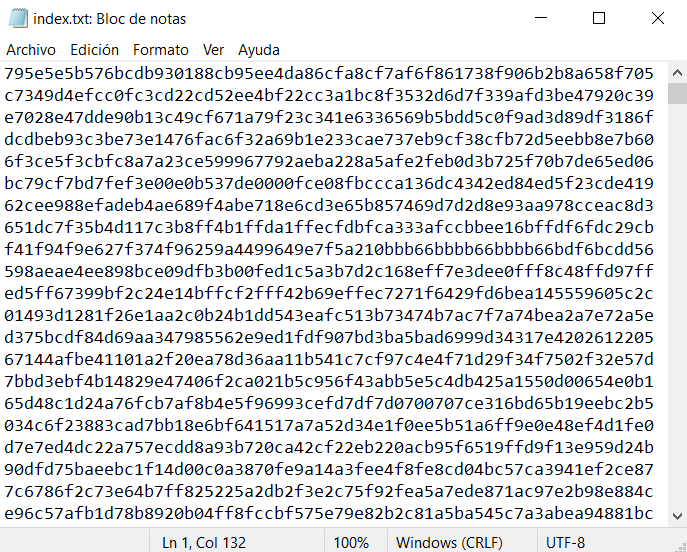The image size is (687, 552).
Task: Click the vertical scrollbar thumb
Action: click(677, 93)
